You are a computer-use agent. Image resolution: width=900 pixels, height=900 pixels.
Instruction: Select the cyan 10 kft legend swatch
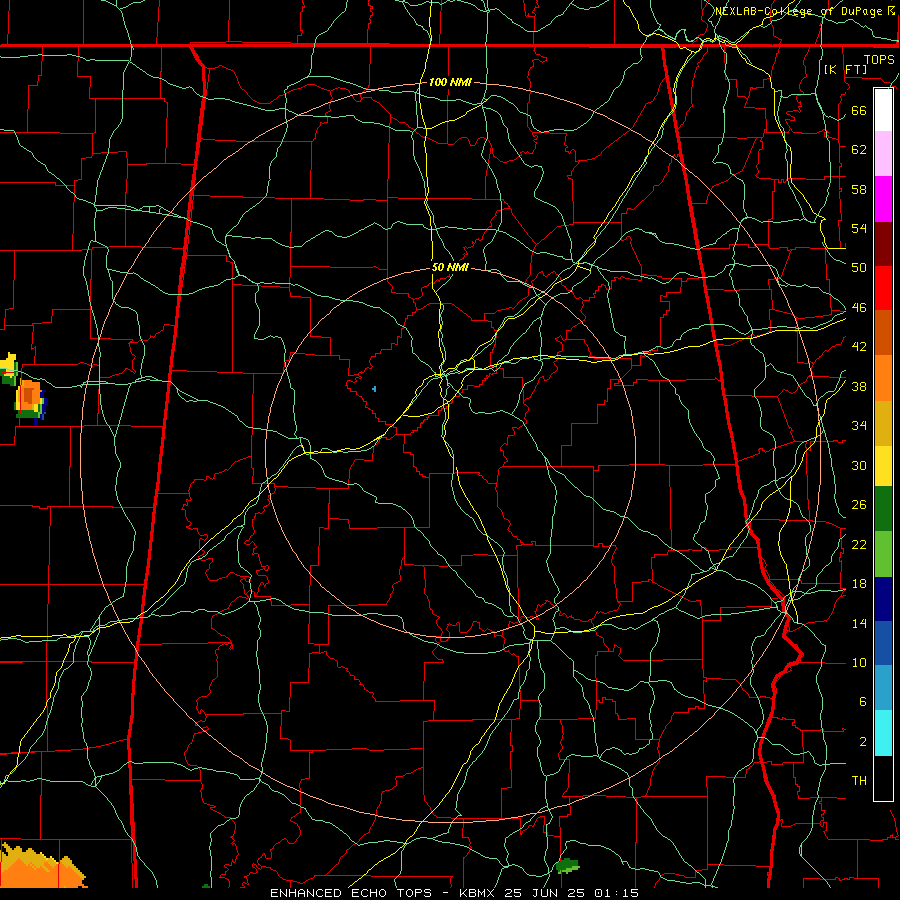(883, 733)
